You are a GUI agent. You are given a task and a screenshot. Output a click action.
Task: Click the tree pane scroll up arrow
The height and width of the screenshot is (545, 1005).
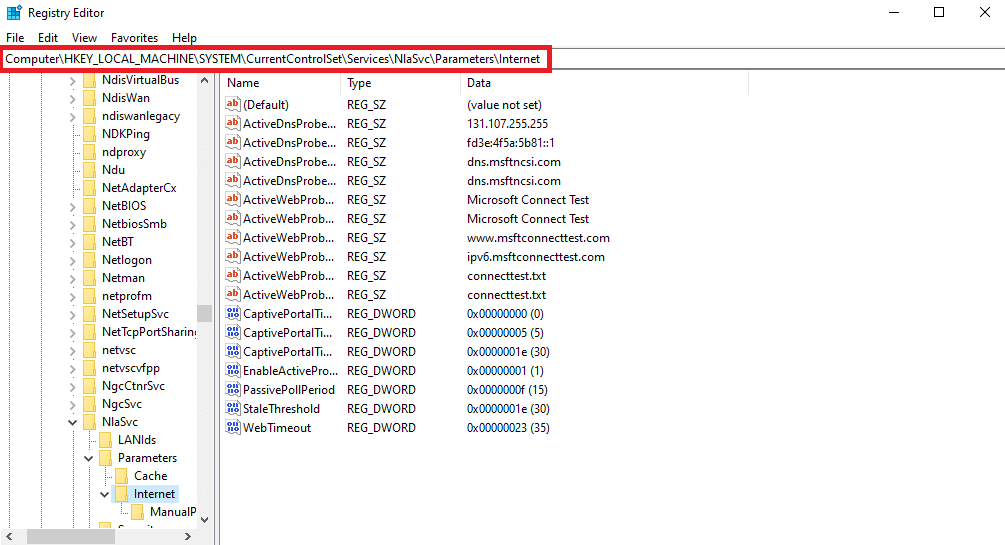point(204,81)
